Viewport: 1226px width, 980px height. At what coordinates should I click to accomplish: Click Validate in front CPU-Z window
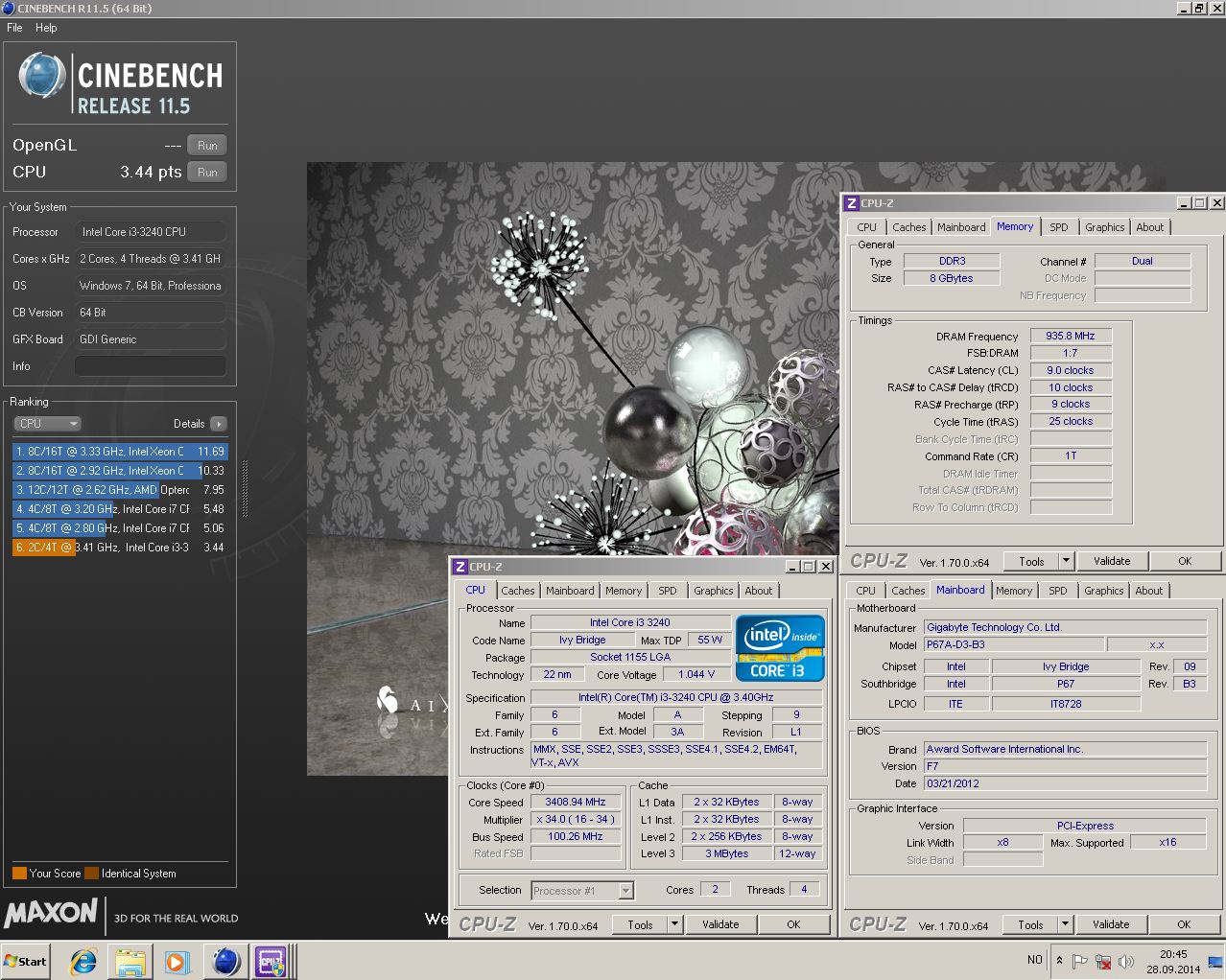720,924
